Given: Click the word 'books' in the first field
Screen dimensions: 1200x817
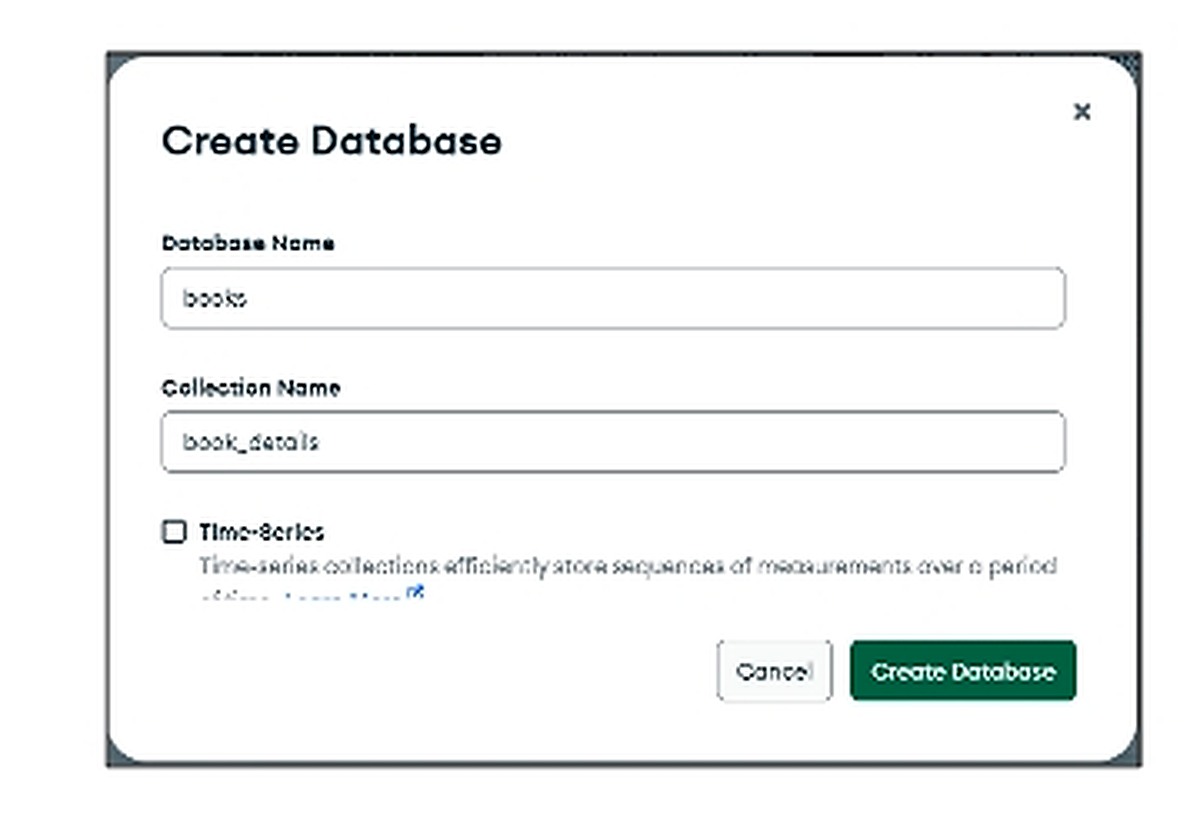Looking at the screenshot, I should click(x=214, y=298).
